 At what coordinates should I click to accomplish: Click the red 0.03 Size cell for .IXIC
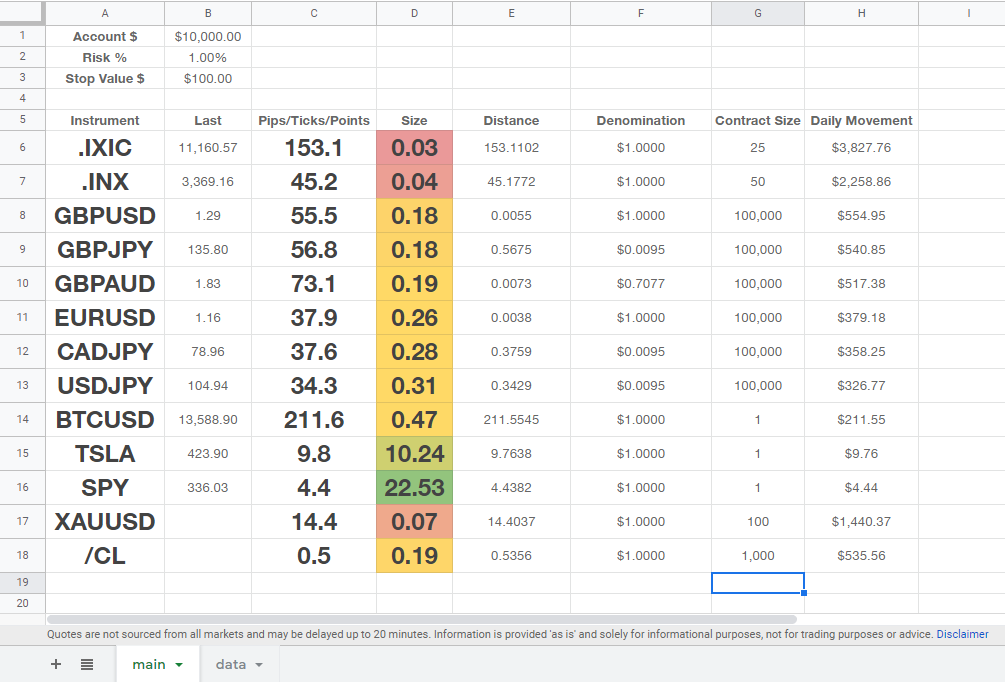pyautogui.click(x=414, y=147)
